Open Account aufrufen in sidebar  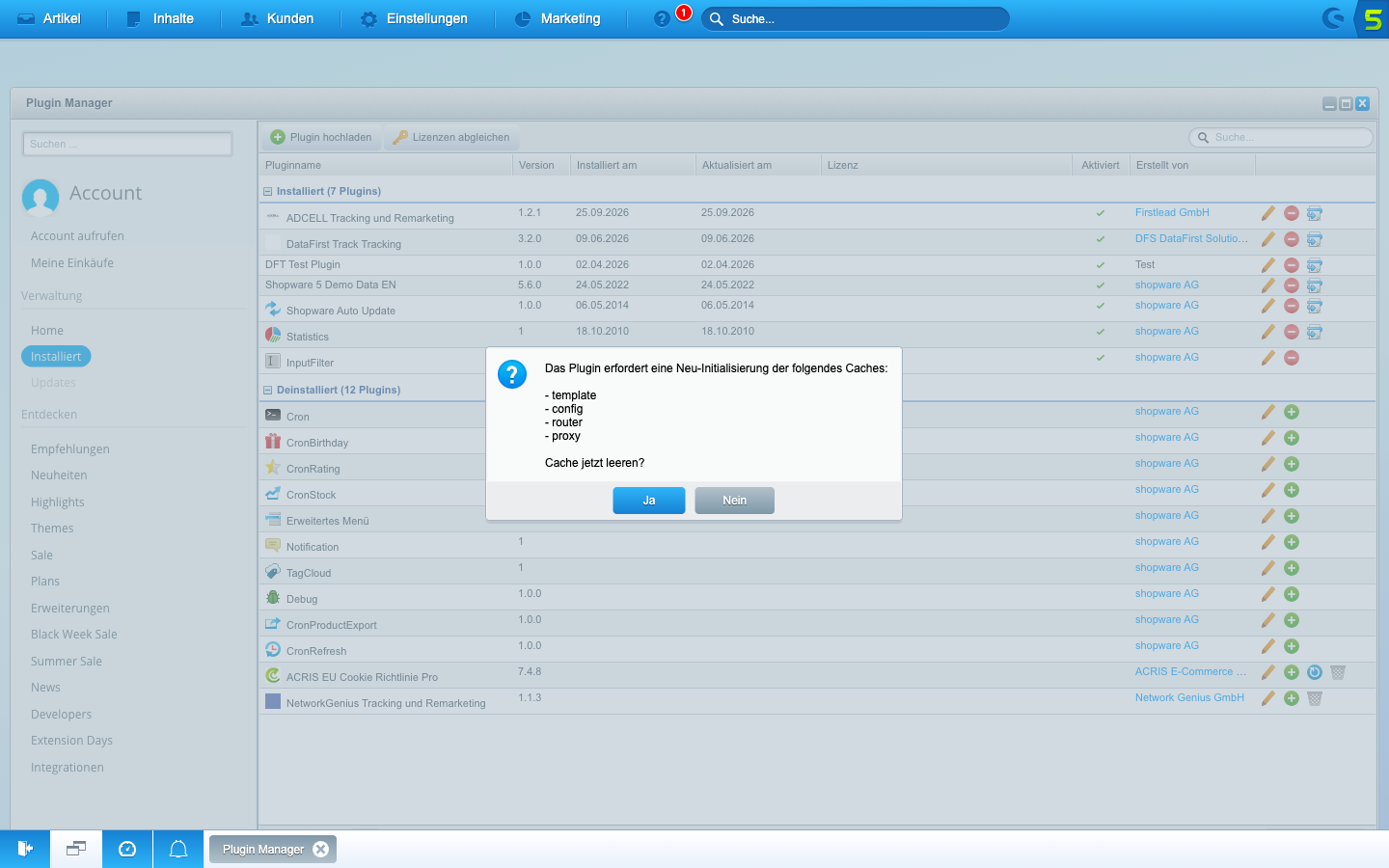(x=77, y=236)
